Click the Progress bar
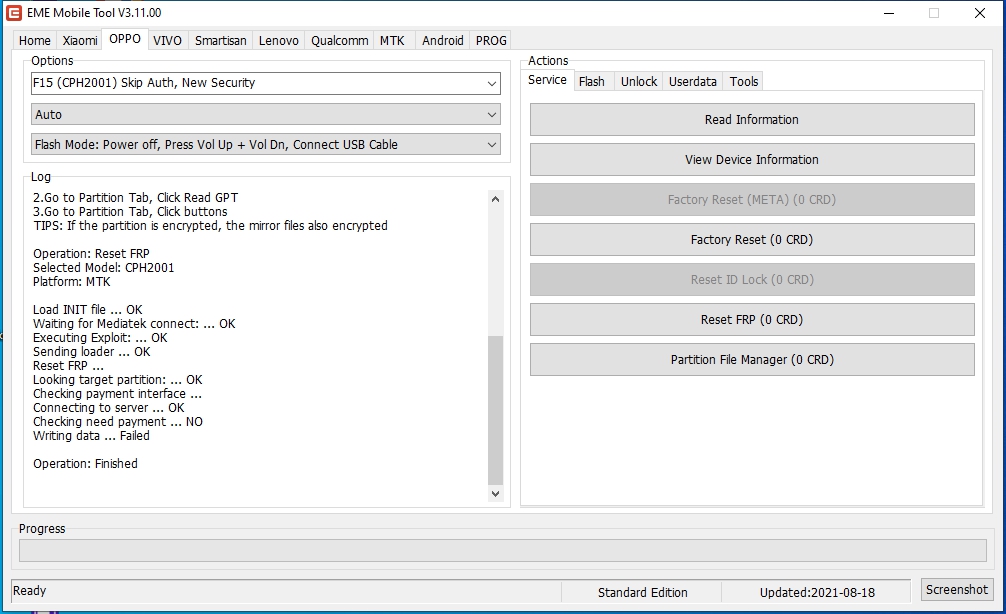 point(502,550)
